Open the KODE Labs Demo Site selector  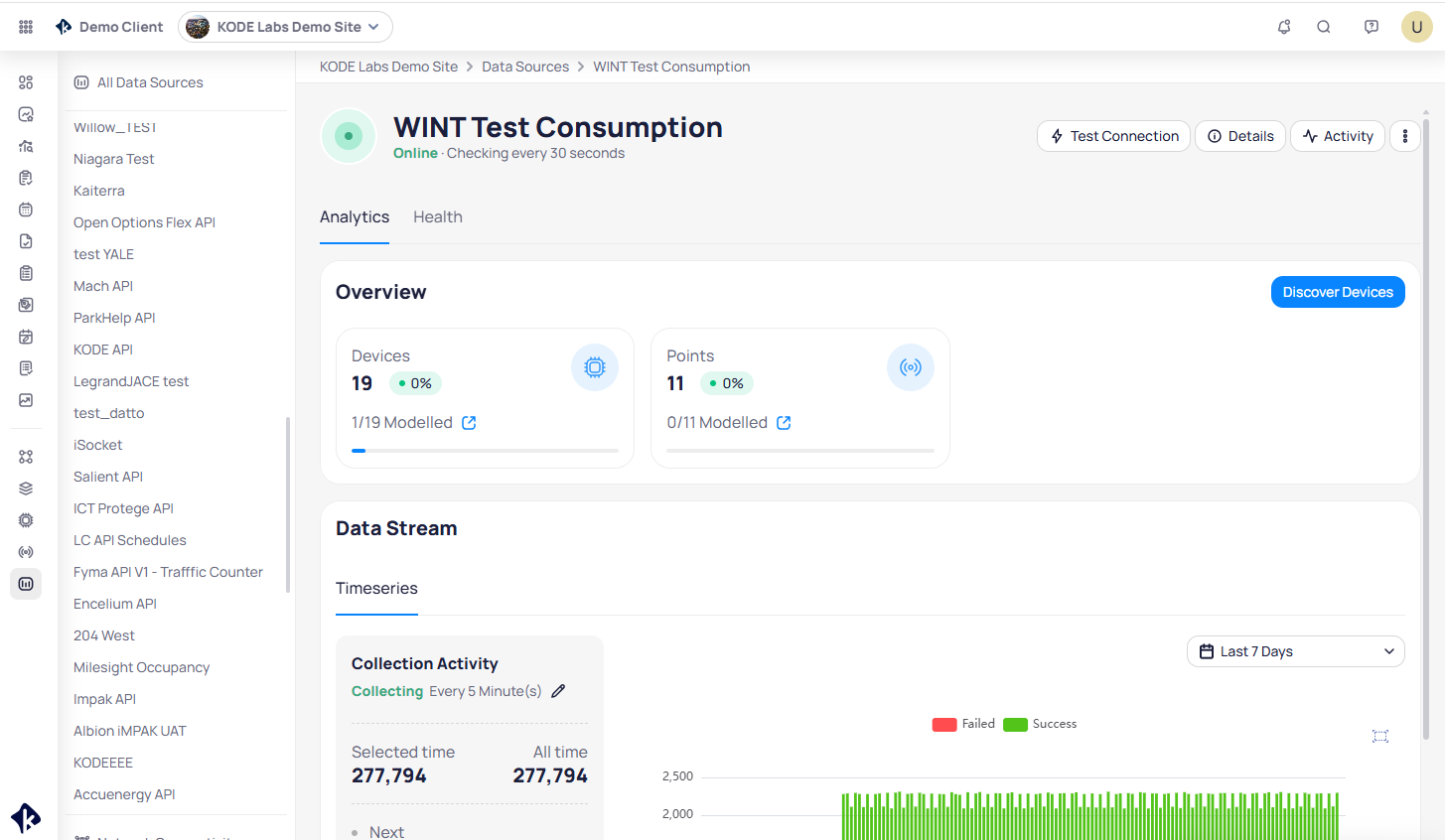click(285, 27)
